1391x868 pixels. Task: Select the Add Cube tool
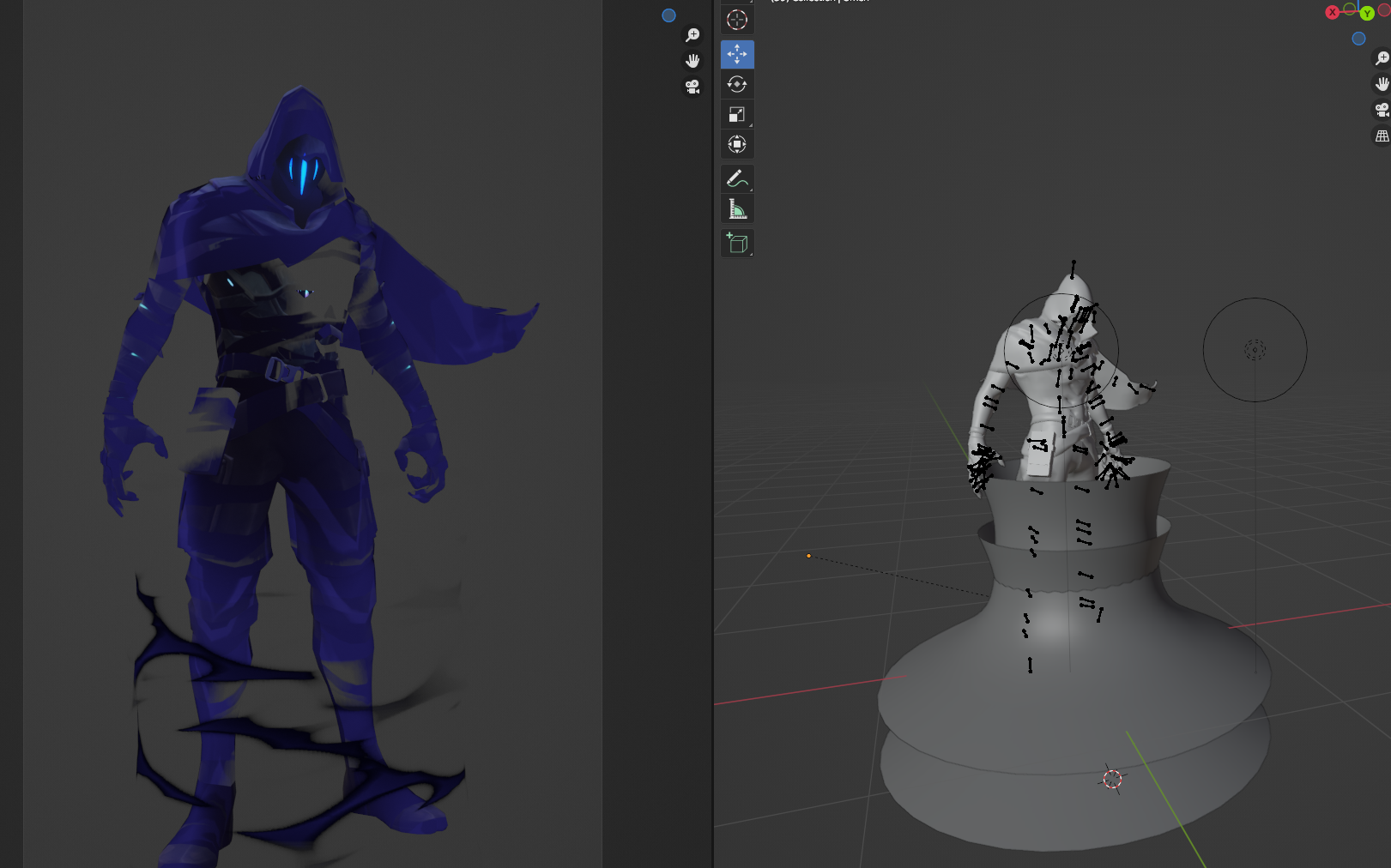[737, 243]
